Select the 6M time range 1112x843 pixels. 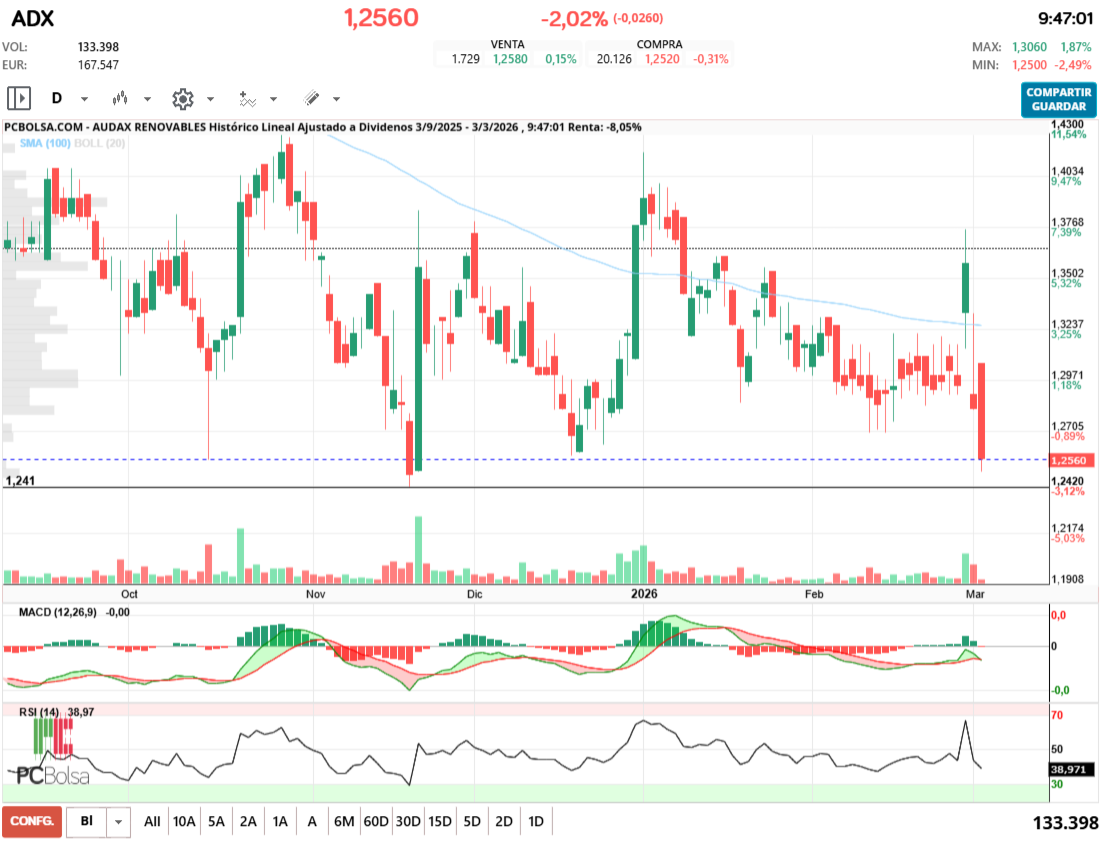pyautogui.click(x=343, y=821)
